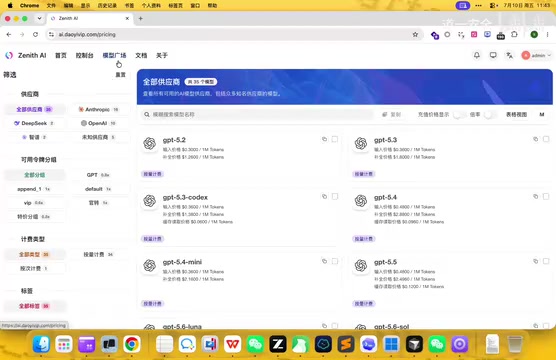This screenshot has width=556, height=360.
Task: Copy gpt-5.3 model name icon
Action: click(x=535, y=139)
